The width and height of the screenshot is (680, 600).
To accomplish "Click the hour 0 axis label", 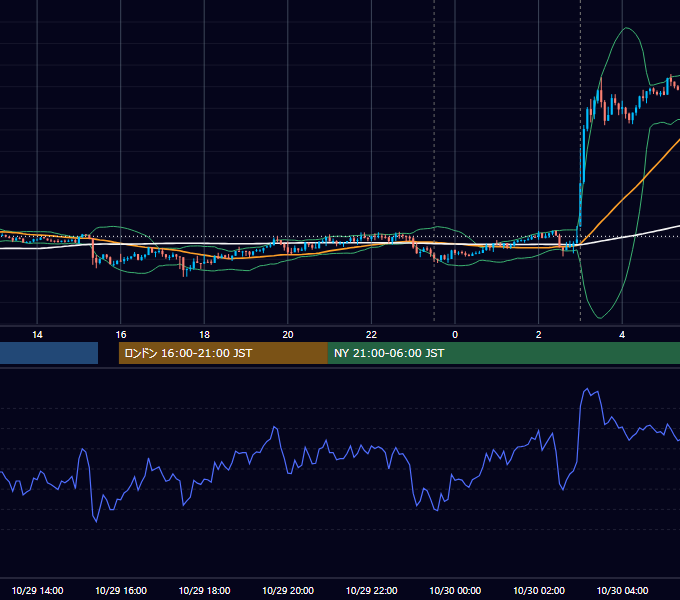I will point(455,335).
